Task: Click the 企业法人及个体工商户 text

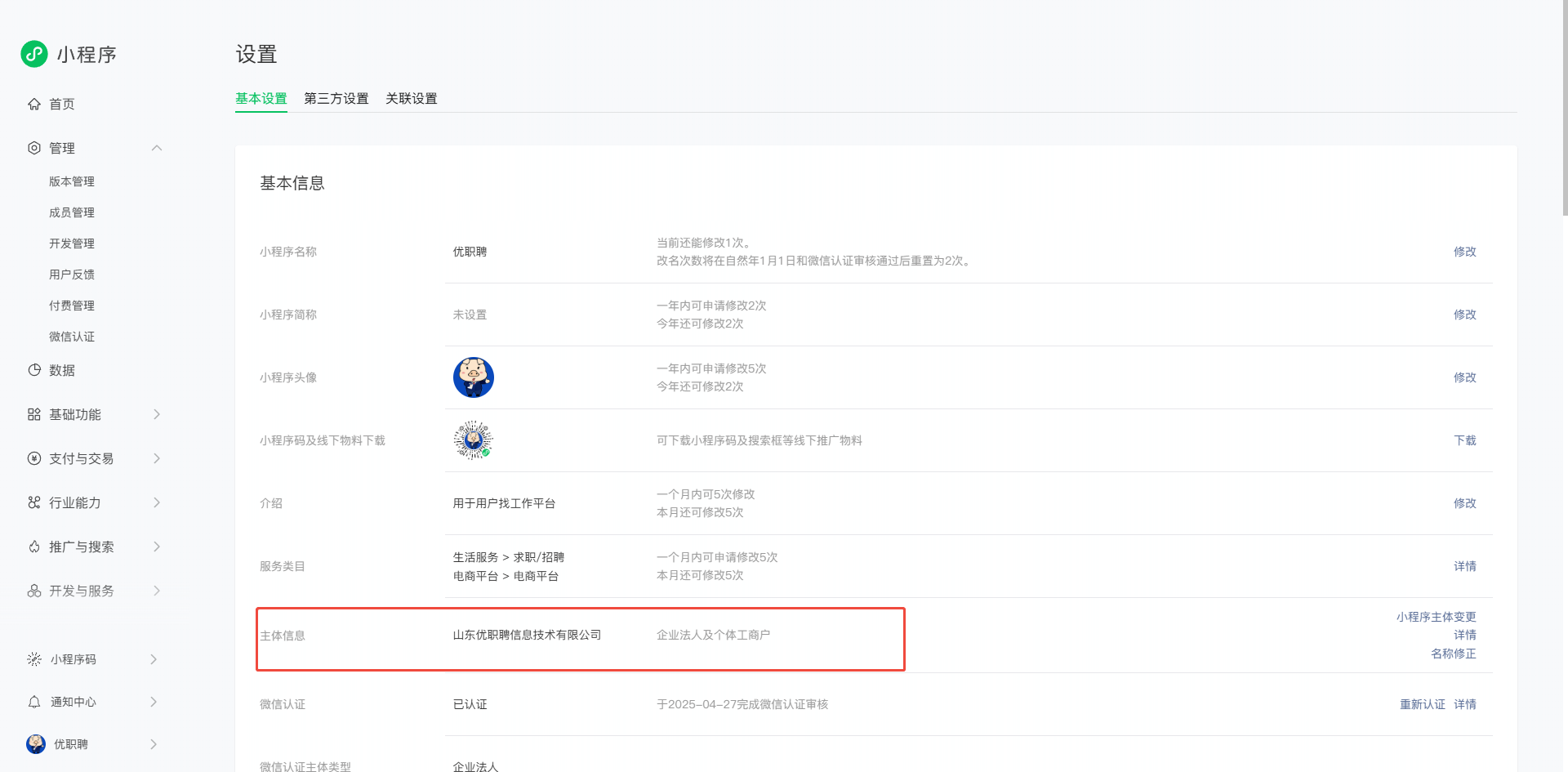Action: (x=714, y=635)
